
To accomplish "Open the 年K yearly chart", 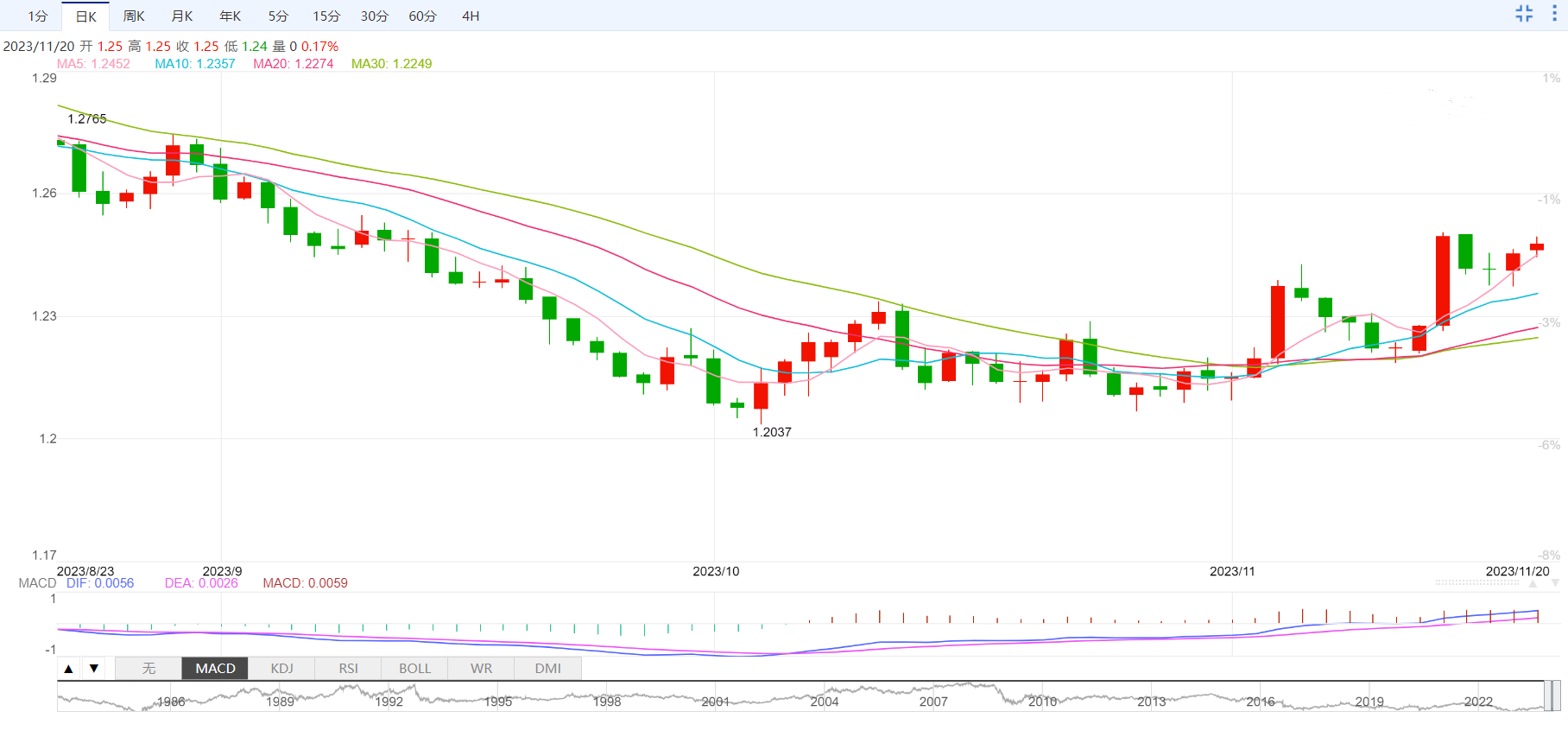I will click(231, 16).
